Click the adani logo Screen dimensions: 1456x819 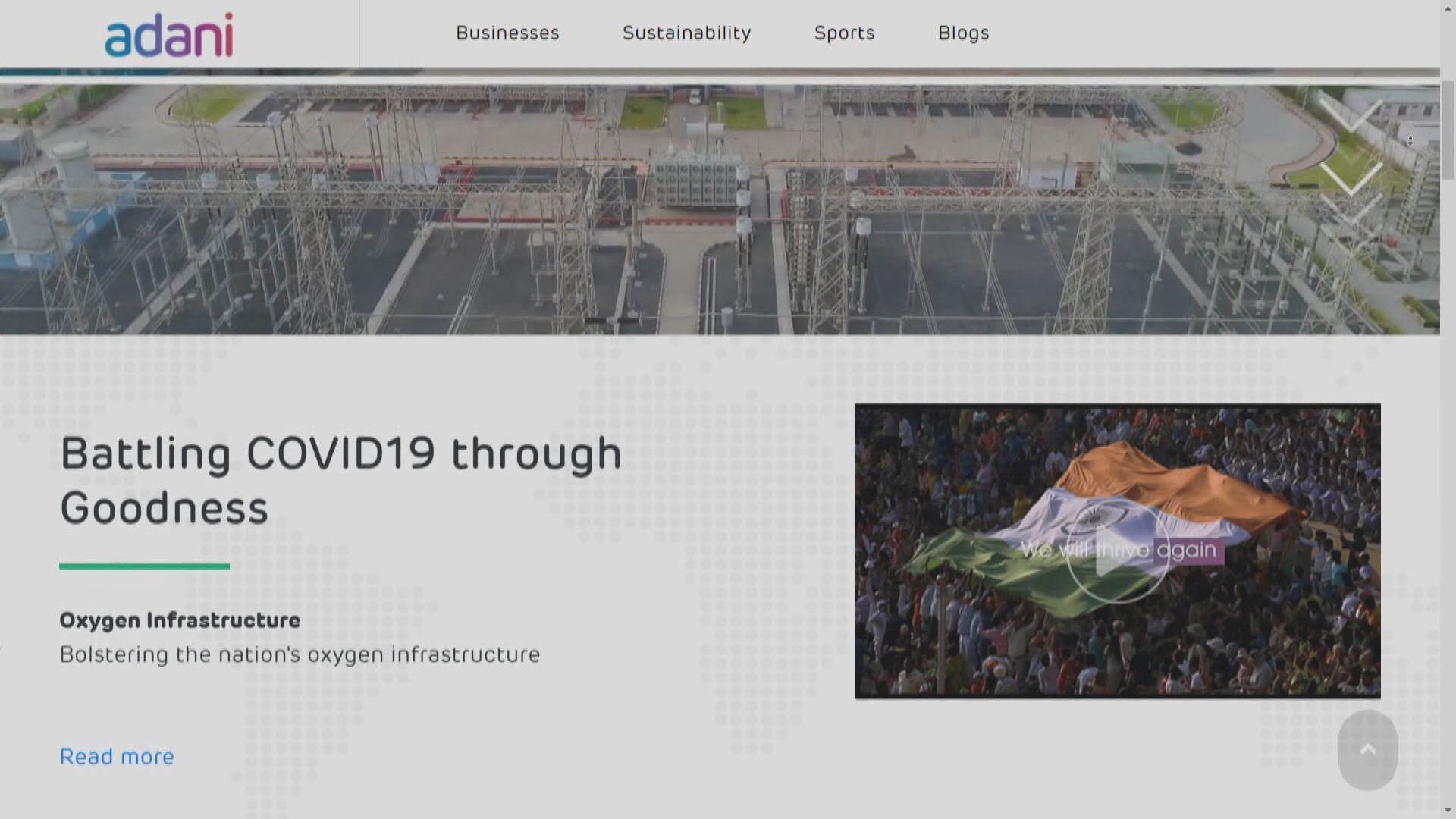pos(168,35)
